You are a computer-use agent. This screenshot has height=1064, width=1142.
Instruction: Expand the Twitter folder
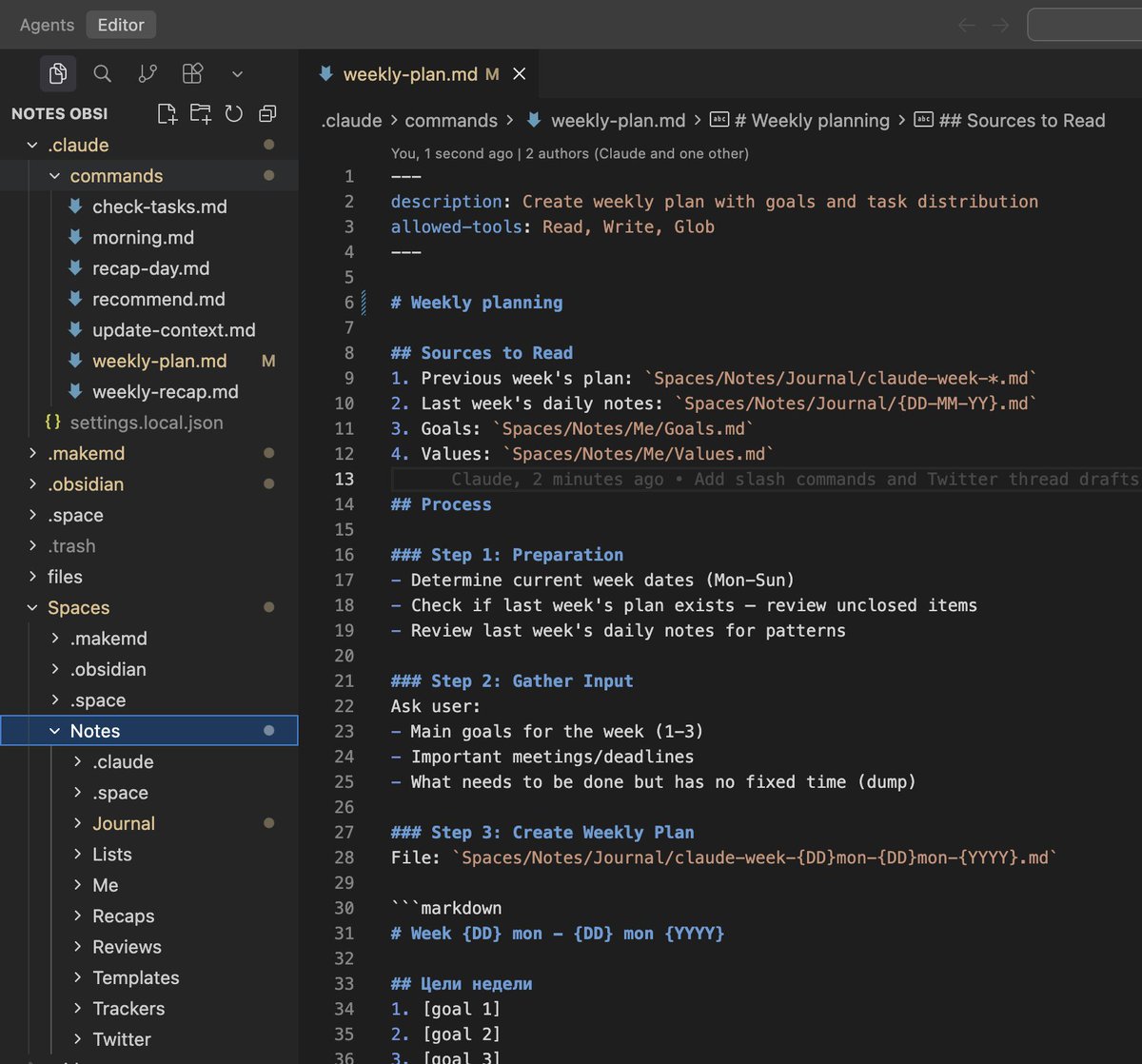pyautogui.click(x=148, y=1039)
